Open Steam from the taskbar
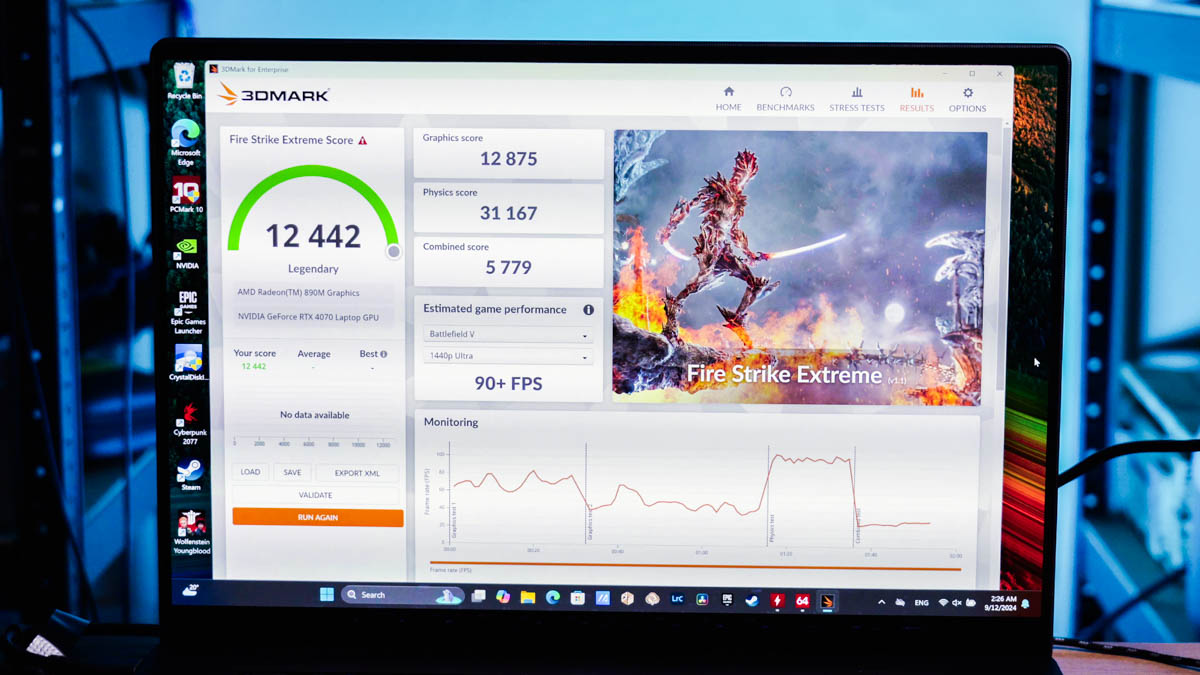Screen dimensions: 1200x675 (x=752, y=600)
